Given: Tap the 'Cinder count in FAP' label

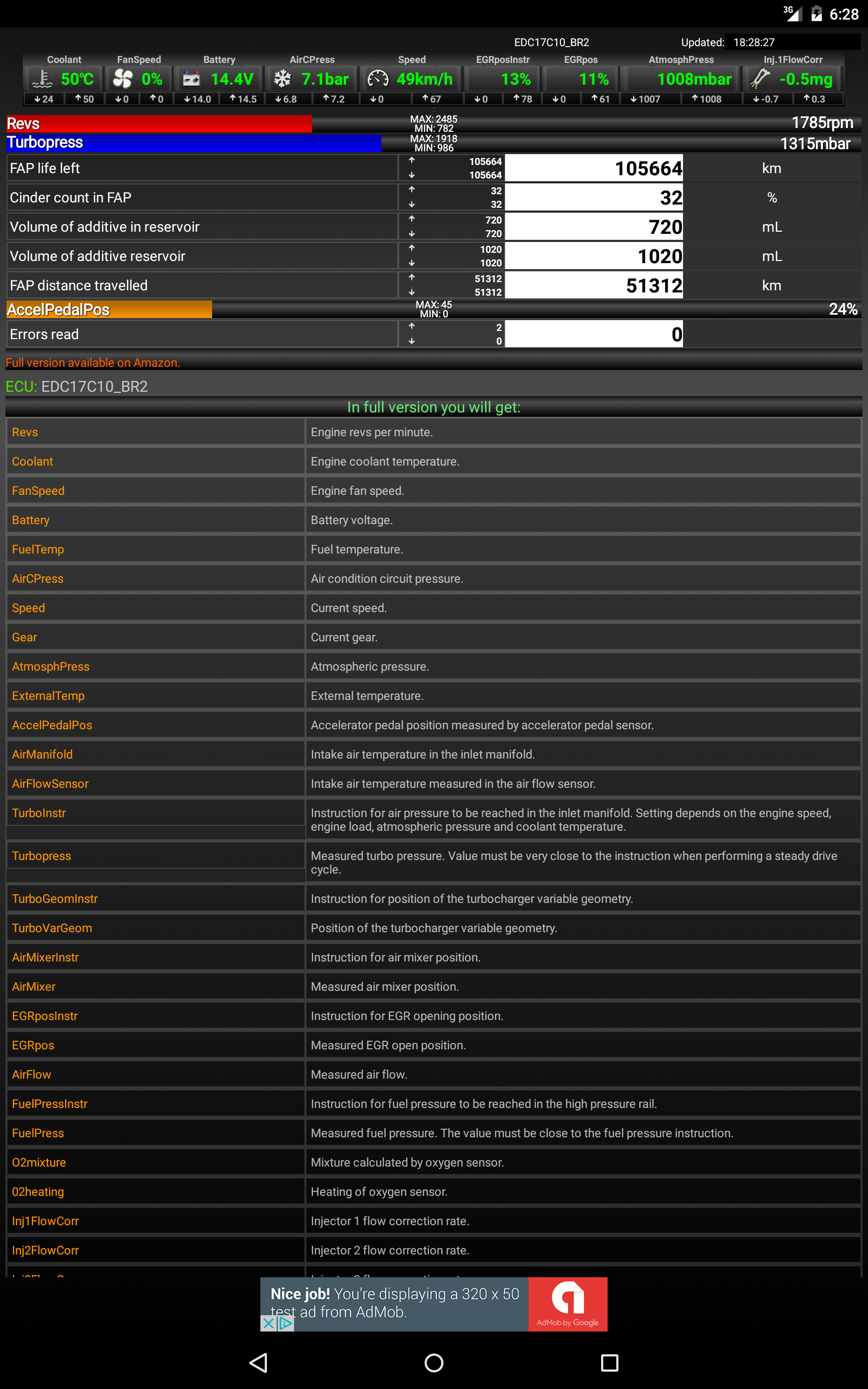Looking at the screenshot, I should tap(71, 197).
